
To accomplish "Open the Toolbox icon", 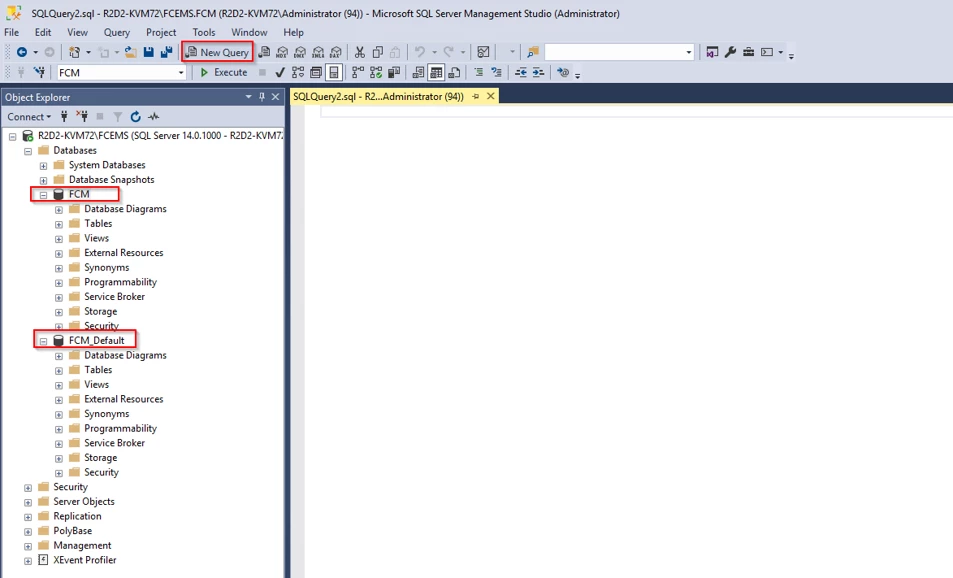I will point(749,52).
